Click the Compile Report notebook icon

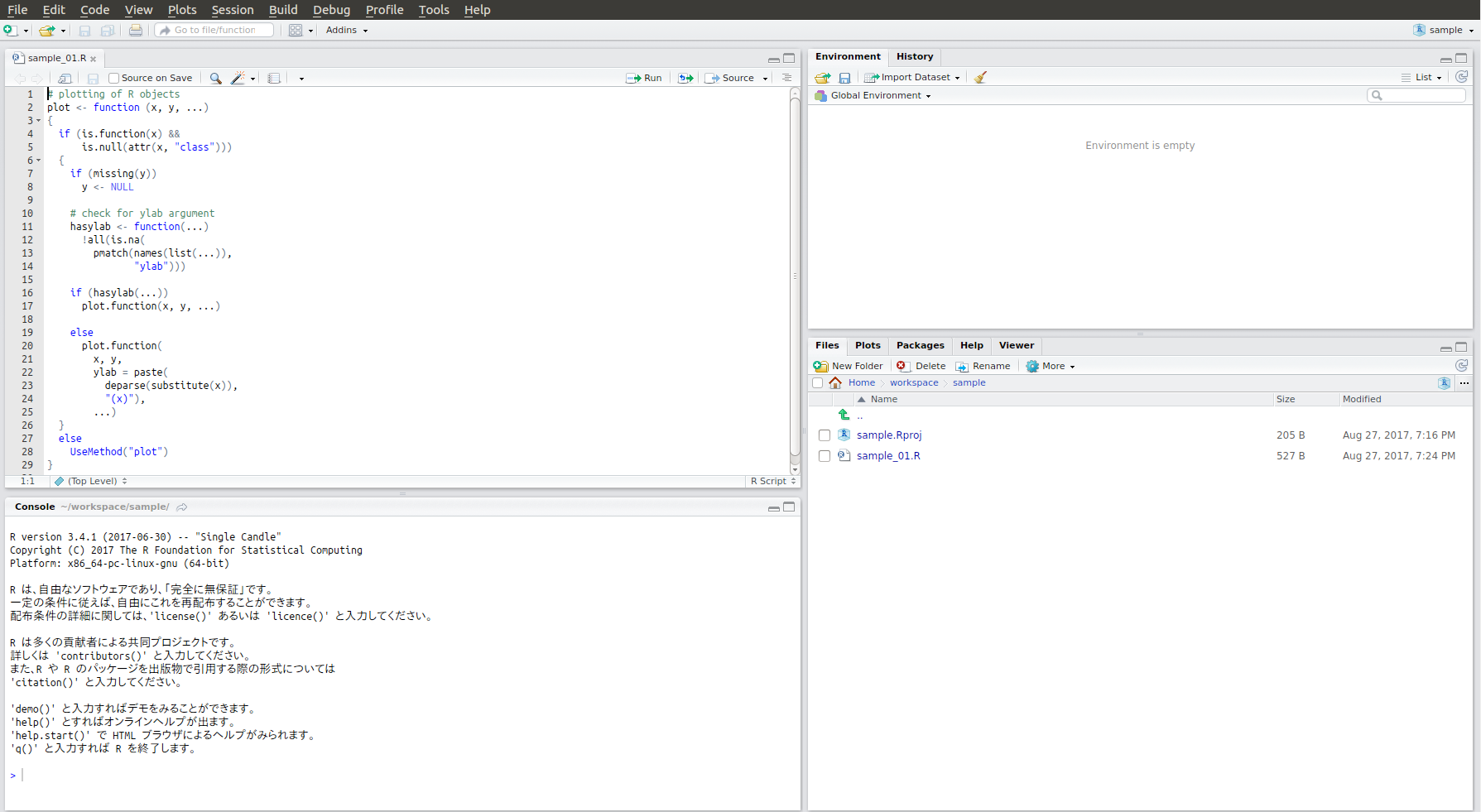tap(274, 78)
